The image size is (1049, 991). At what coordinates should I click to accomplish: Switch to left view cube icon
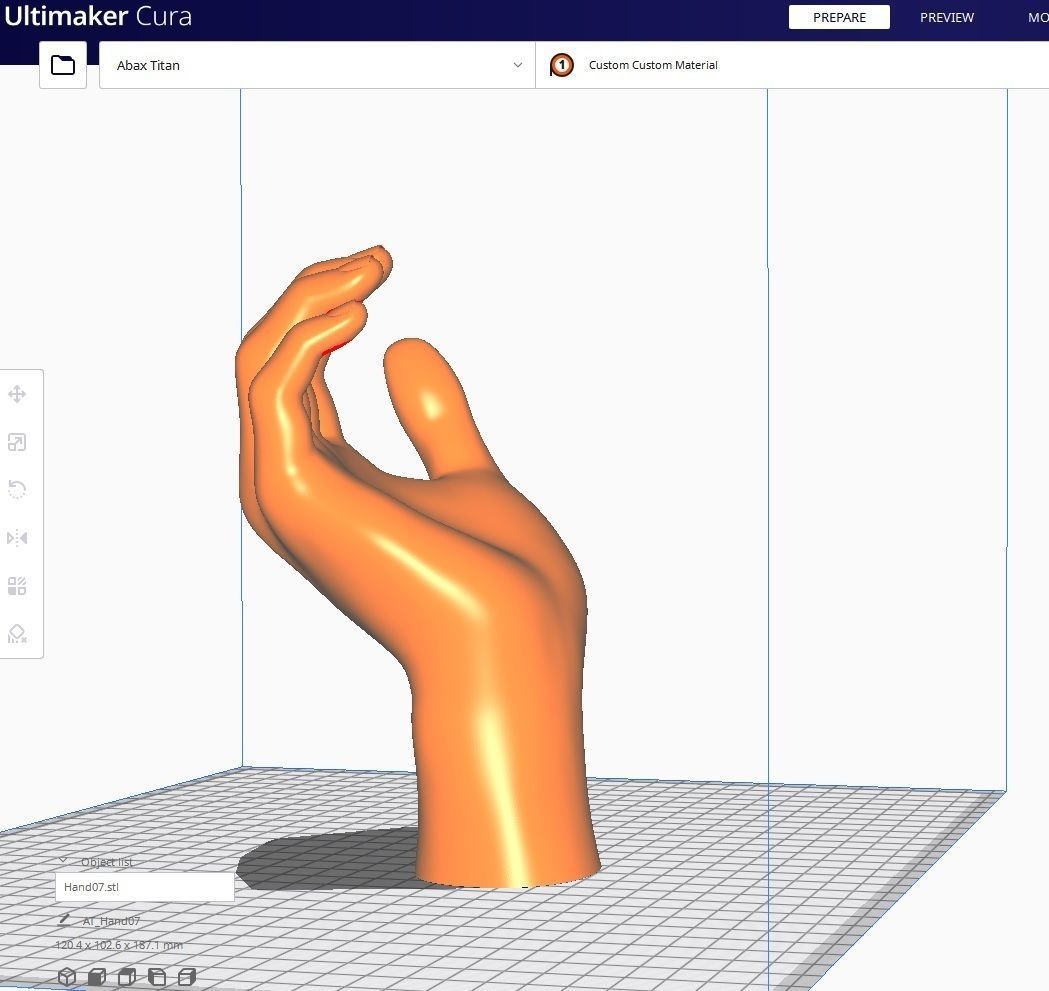point(157,977)
